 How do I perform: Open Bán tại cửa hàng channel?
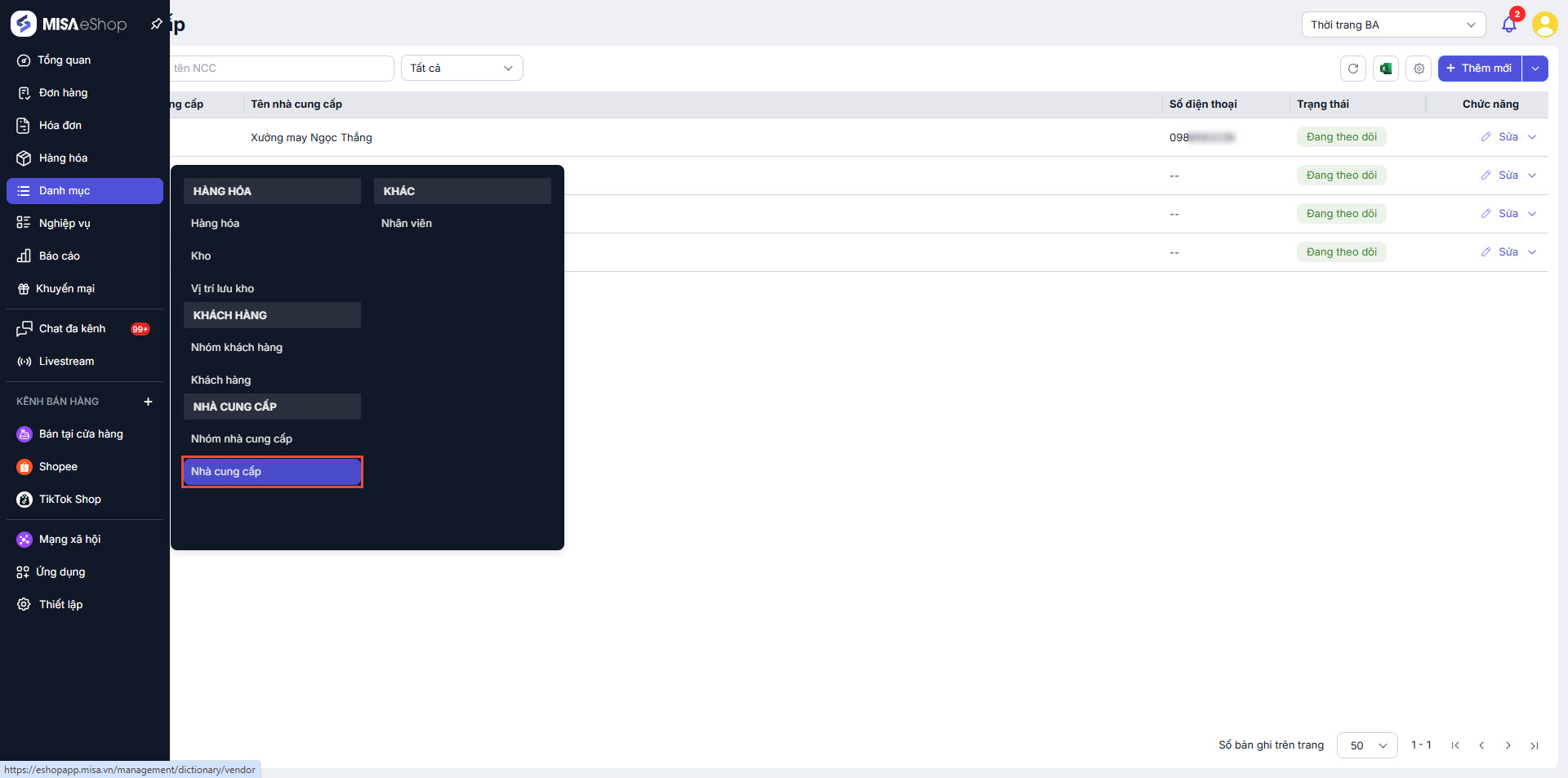[x=85, y=434]
